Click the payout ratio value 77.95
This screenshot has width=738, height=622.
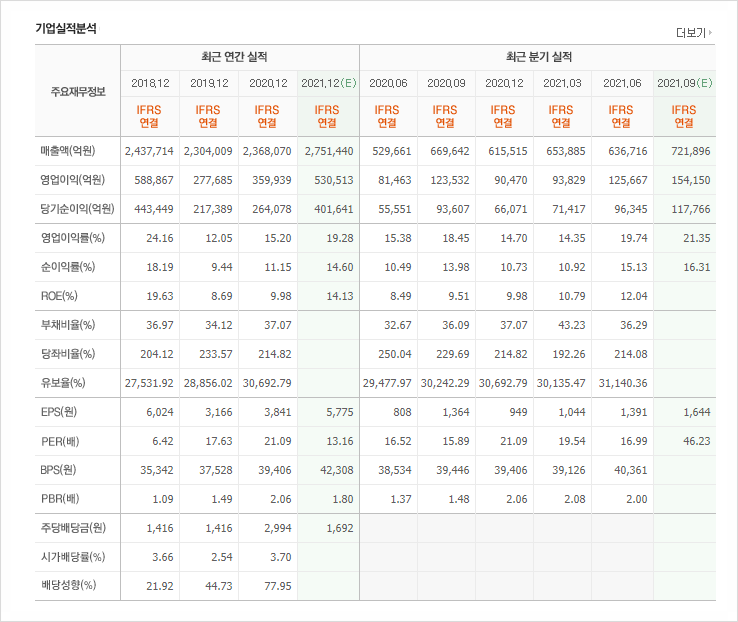[278, 587]
